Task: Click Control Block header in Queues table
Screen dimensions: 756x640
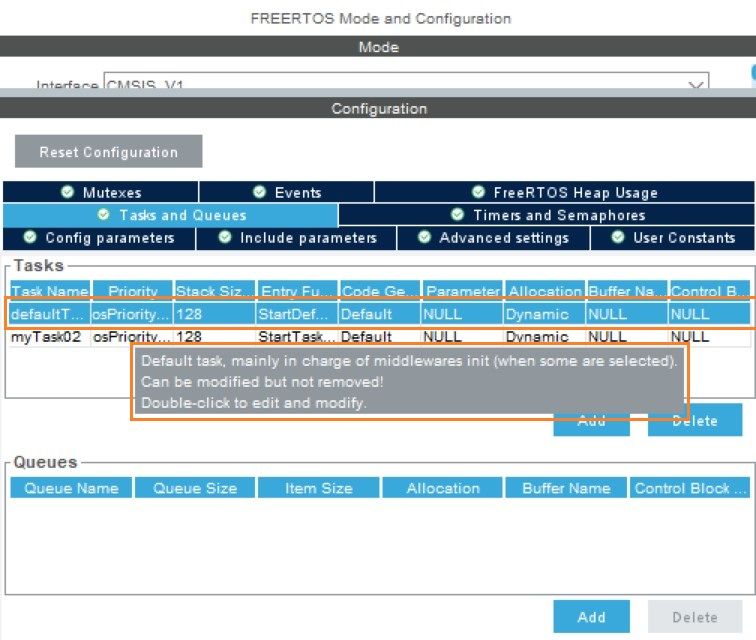Action: pos(690,488)
